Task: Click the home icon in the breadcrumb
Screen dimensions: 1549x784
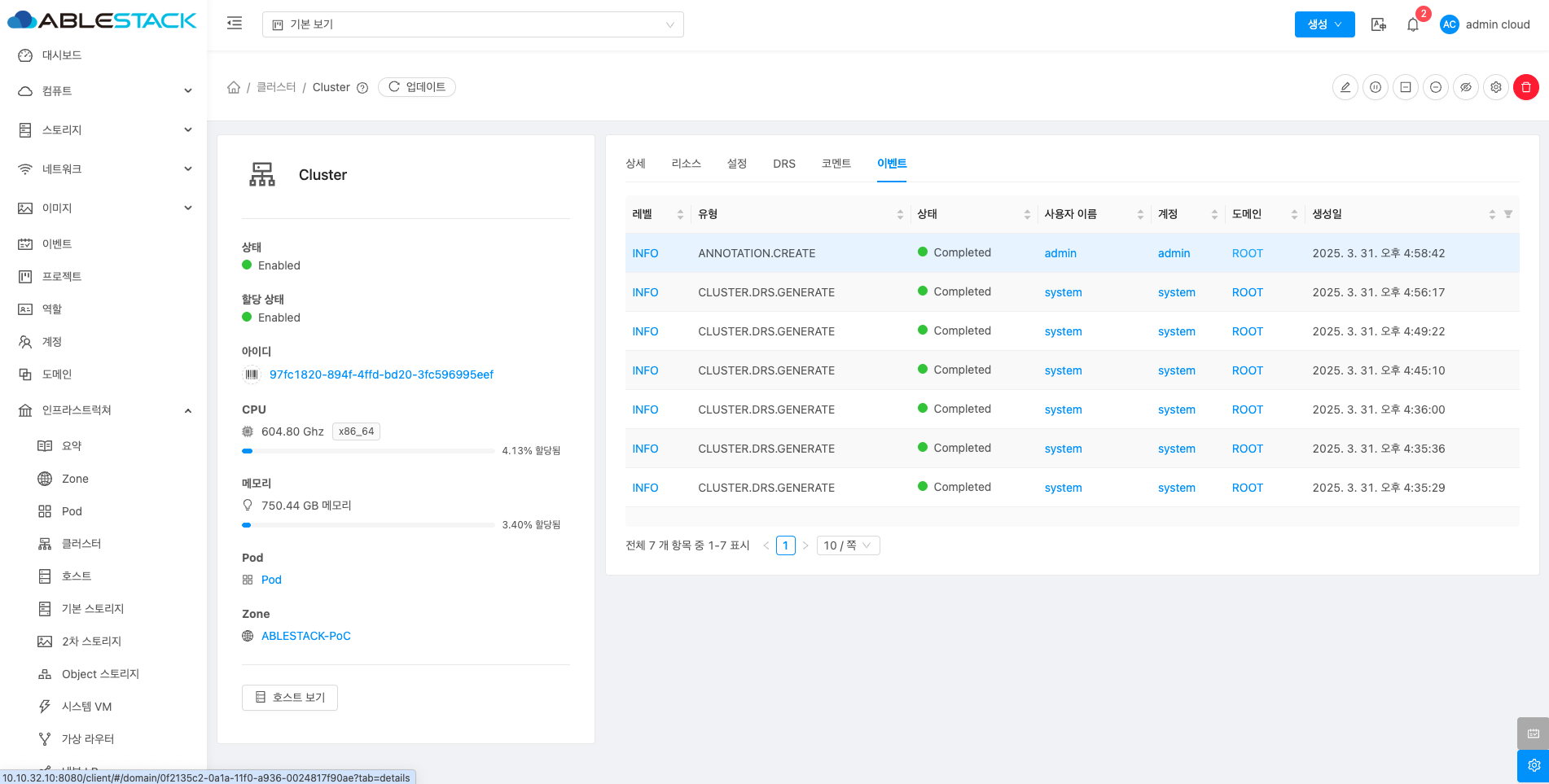Action: 234,87
